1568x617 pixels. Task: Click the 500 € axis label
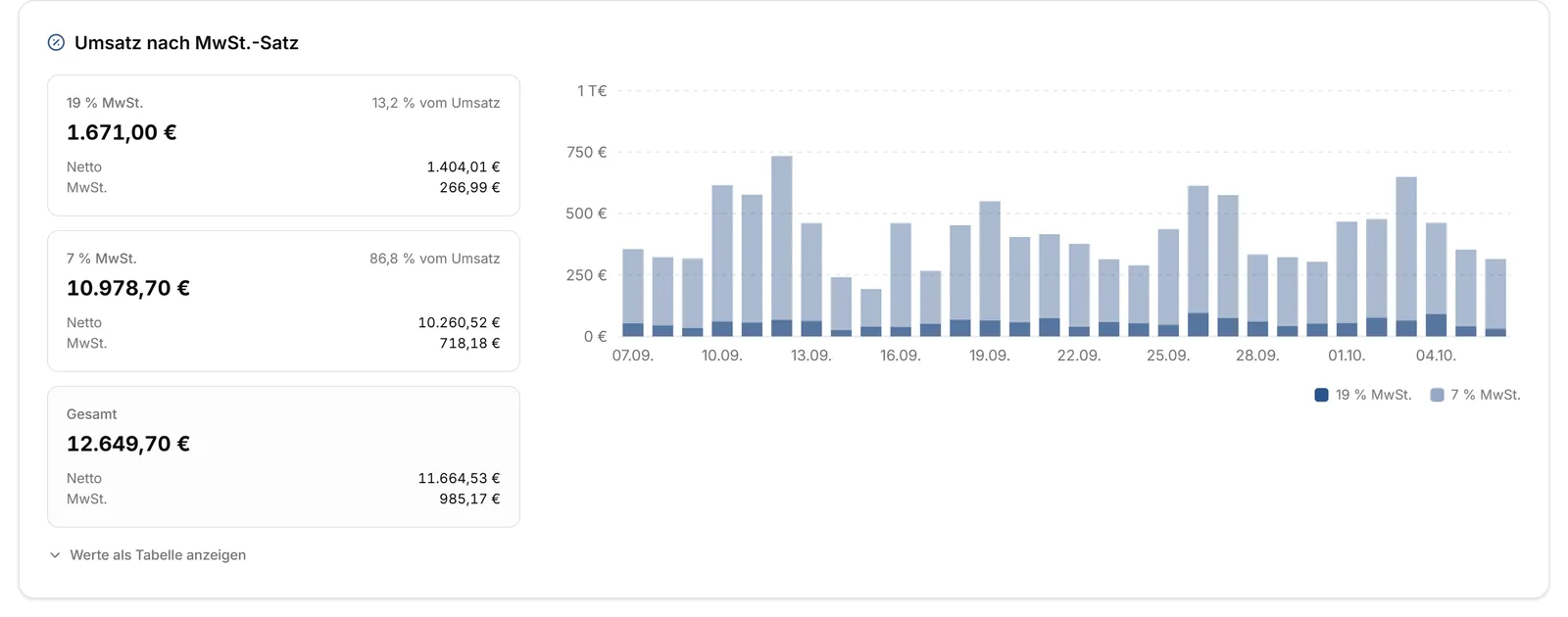point(586,214)
